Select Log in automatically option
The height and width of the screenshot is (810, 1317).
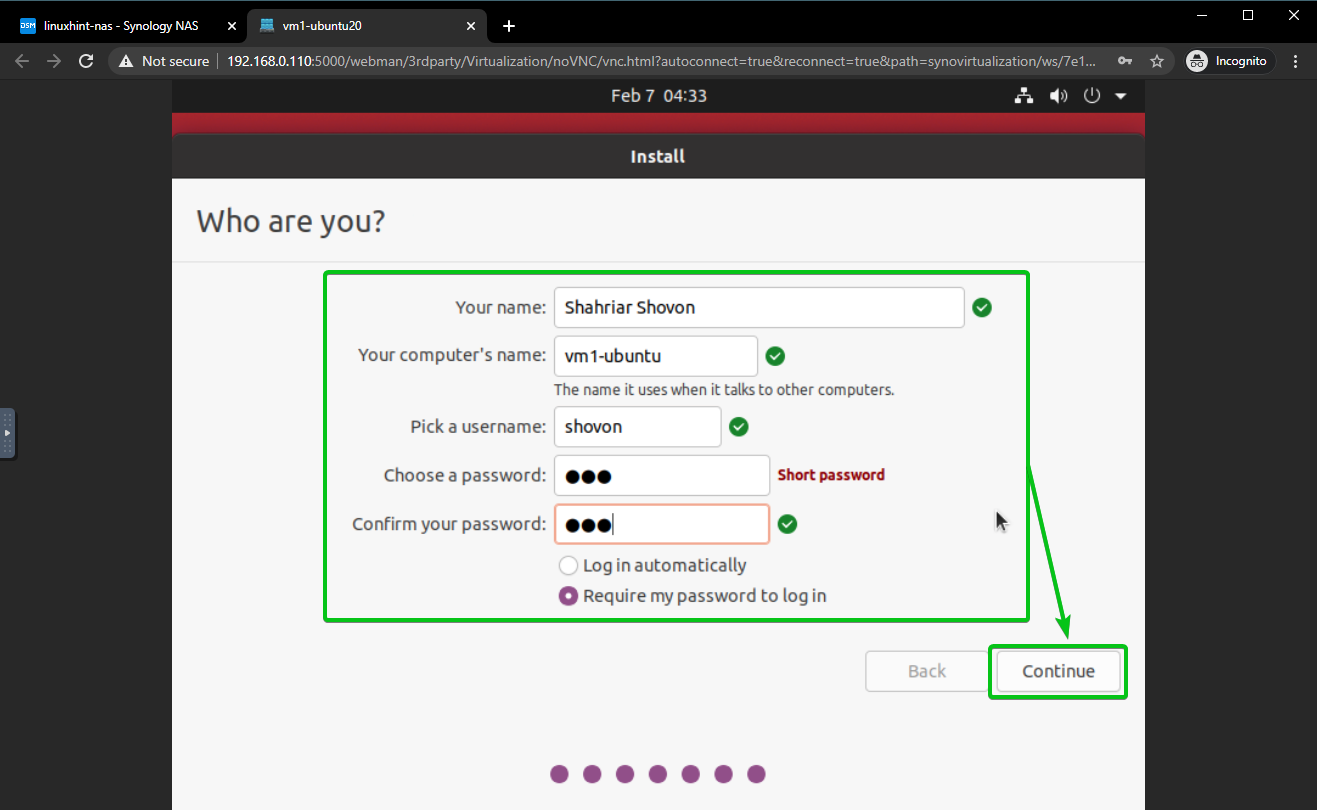(x=568, y=565)
